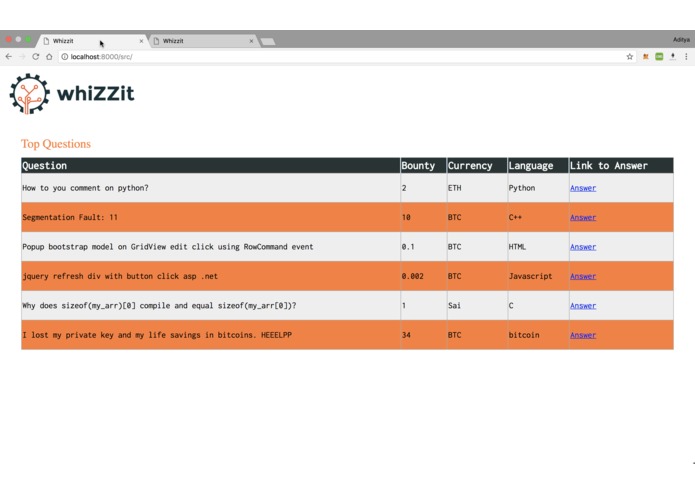
Task: Click the Link to Answer column header
Action: (x=621, y=165)
